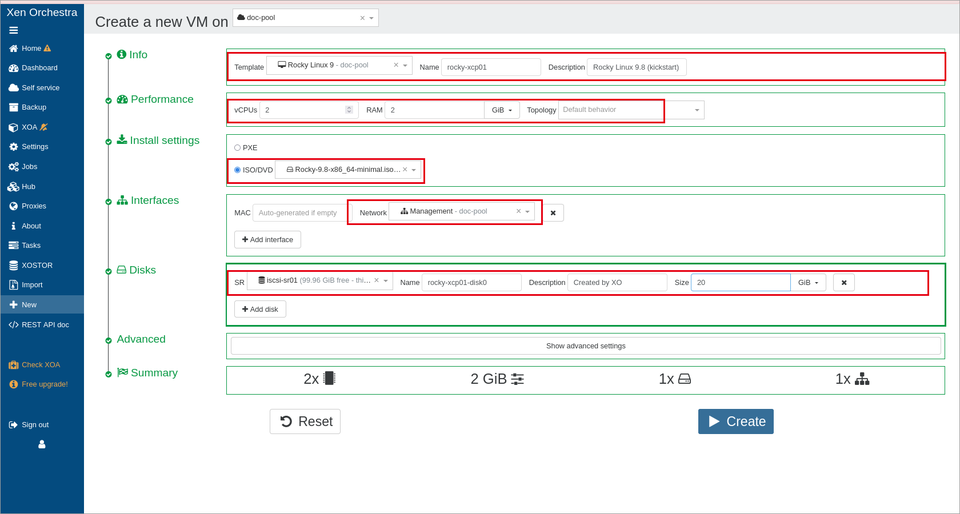Click the About info icon
Image resolution: width=960 pixels, height=514 pixels.
pyautogui.click(x=13, y=226)
